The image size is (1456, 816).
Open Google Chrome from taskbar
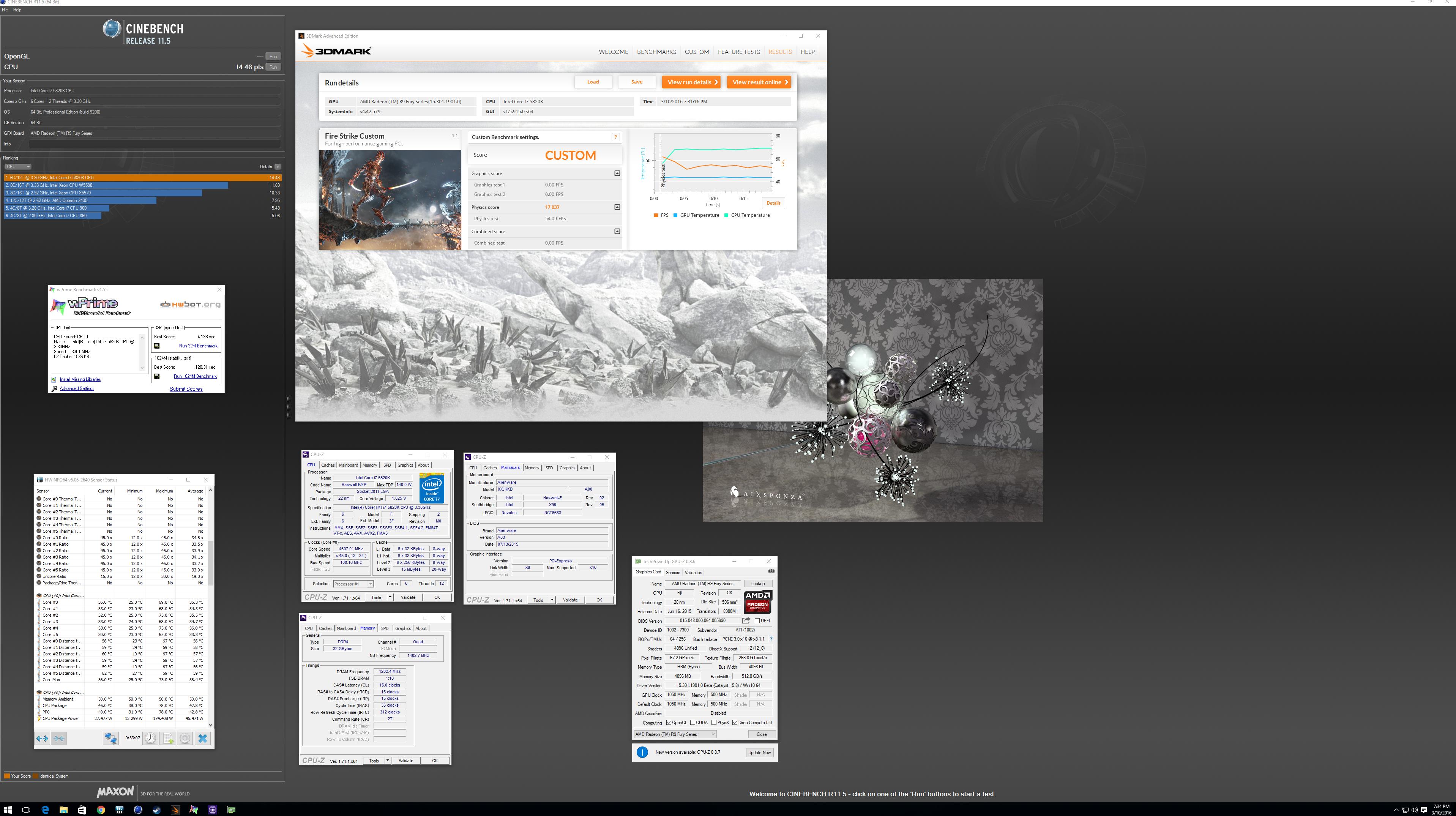[101, 810]
